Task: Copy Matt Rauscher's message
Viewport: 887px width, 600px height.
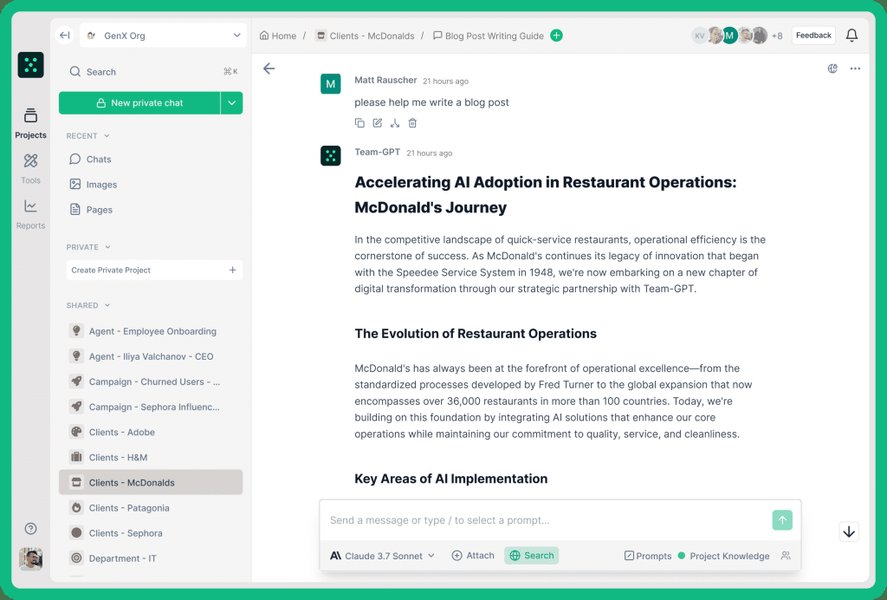Action: coord(360,123)
